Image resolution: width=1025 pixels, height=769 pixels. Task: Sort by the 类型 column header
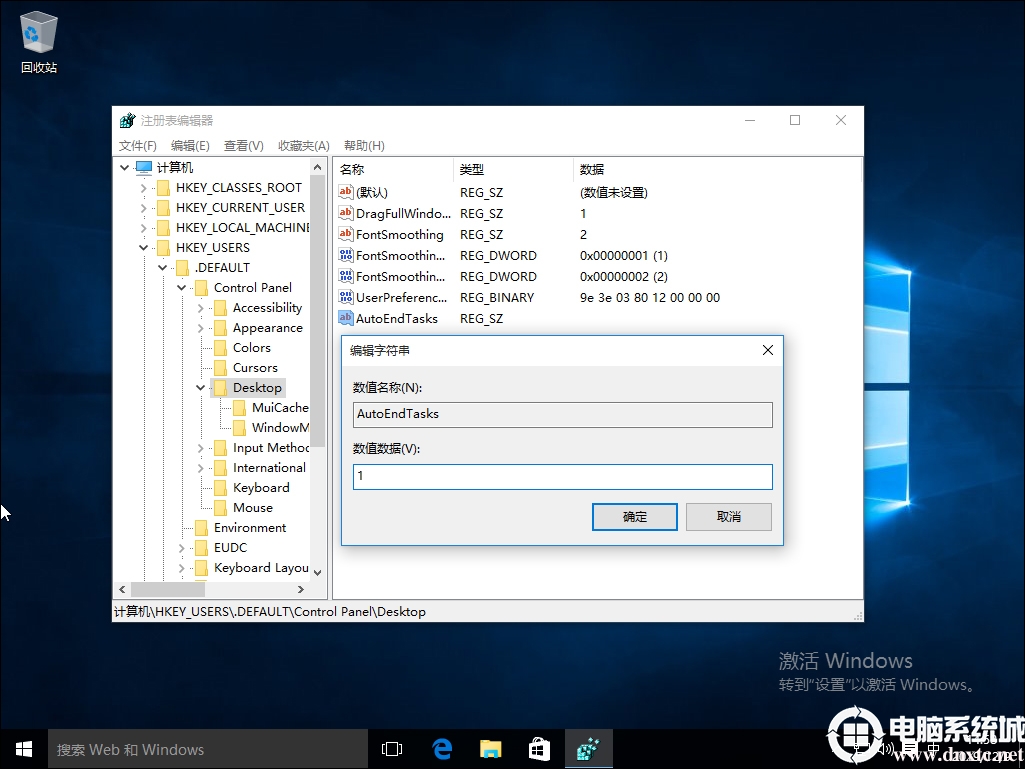(513, 169)
